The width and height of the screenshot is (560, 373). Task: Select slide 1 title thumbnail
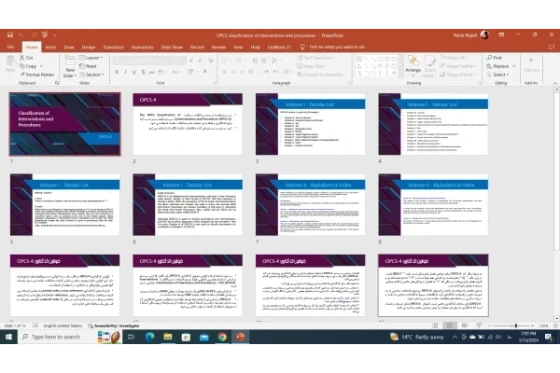(65, 124)
